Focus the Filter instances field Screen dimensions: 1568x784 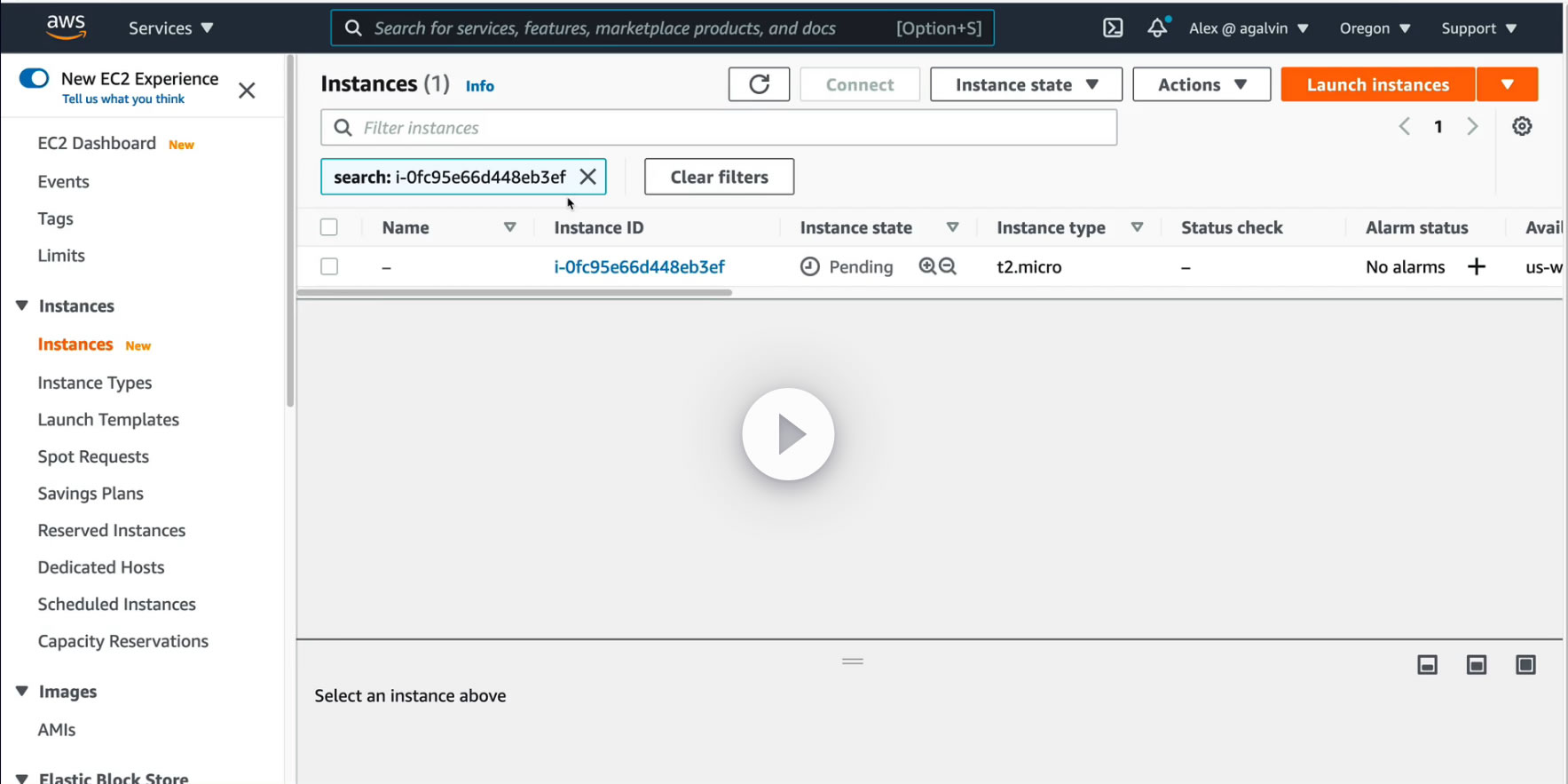coord(719,128)
